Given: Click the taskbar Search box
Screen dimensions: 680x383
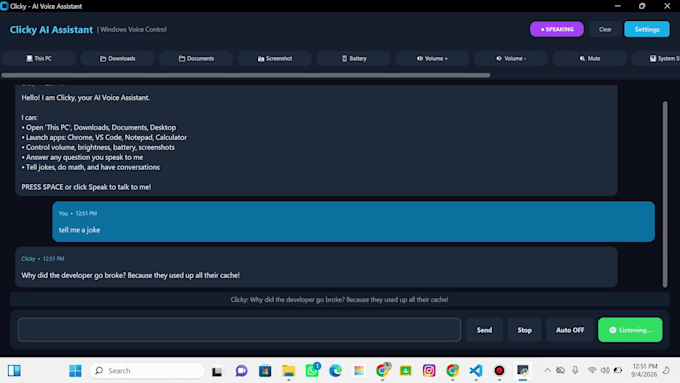Looking at the screenshot, I should [147, 370].
